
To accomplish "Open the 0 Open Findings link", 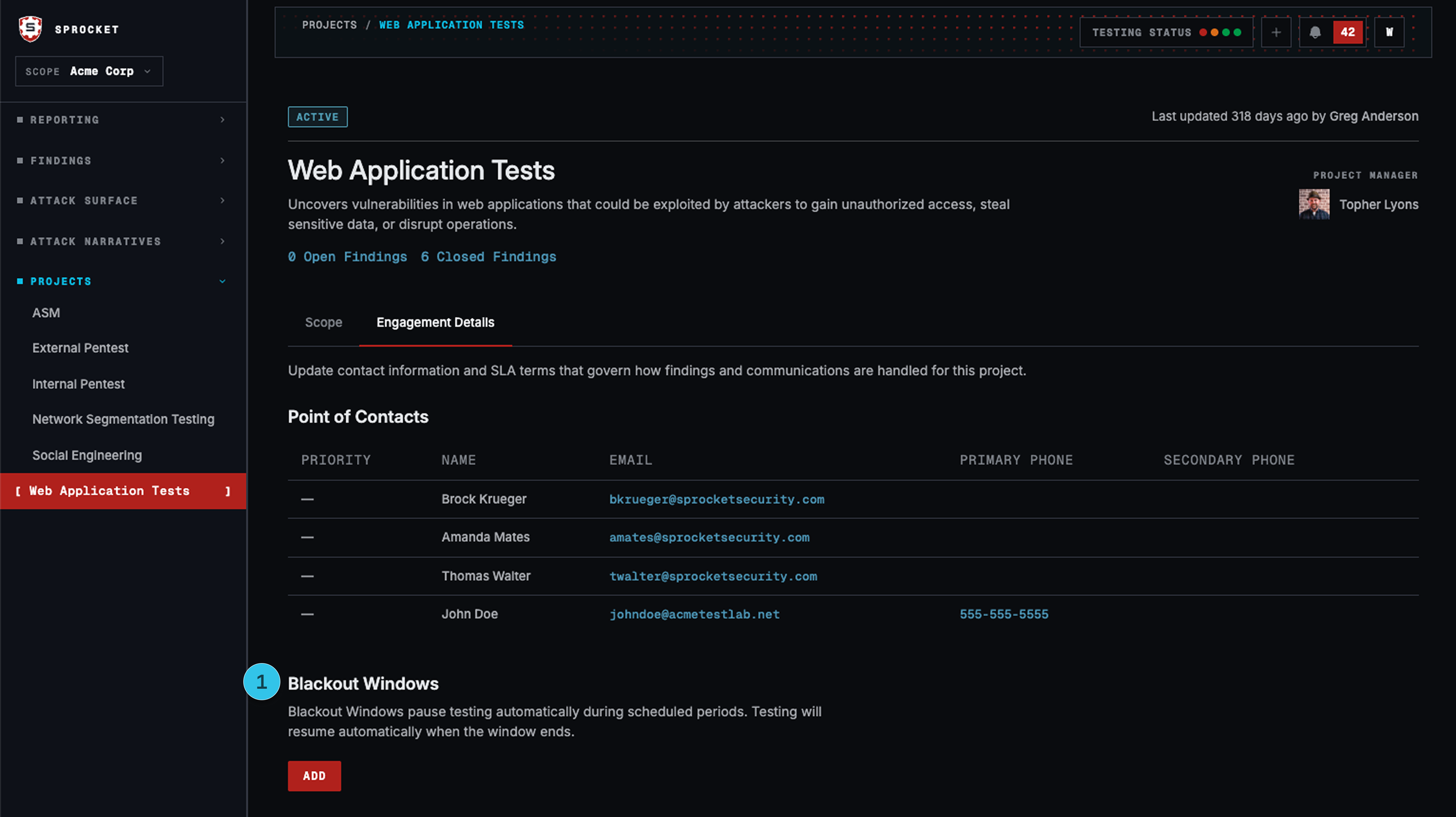I will tap(347, 257).
